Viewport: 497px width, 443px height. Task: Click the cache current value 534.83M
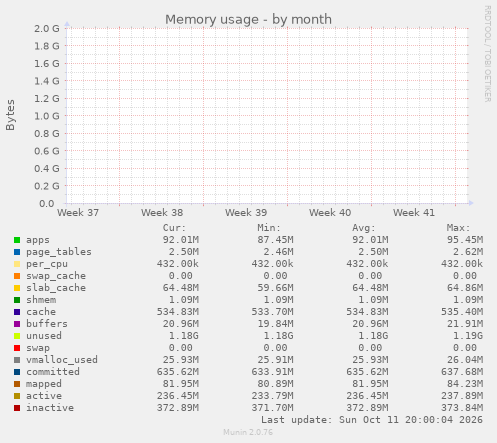[178, 312]
